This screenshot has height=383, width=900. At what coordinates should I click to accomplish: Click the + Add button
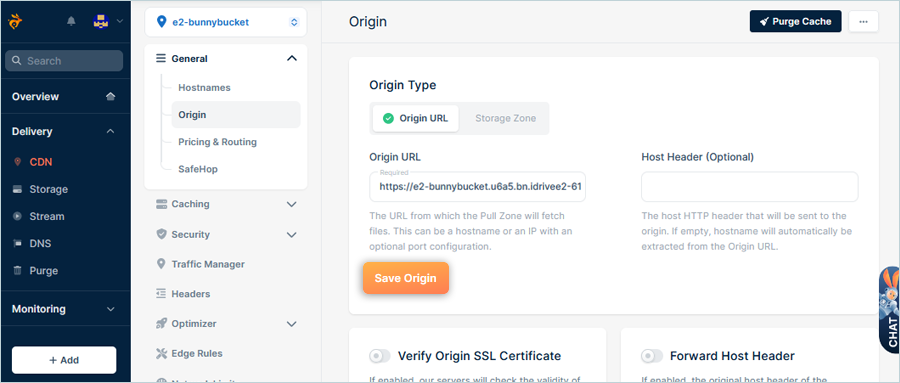click(x=64, y=360)
